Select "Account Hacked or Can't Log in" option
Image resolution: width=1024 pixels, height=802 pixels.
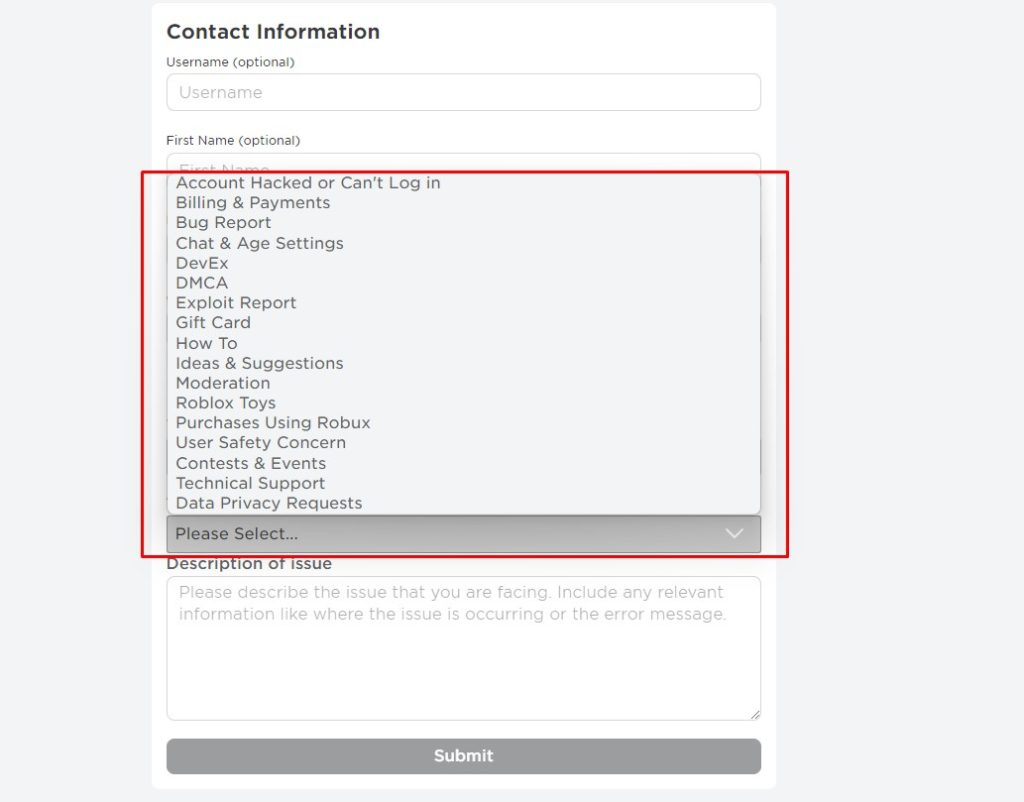point(306,183)
